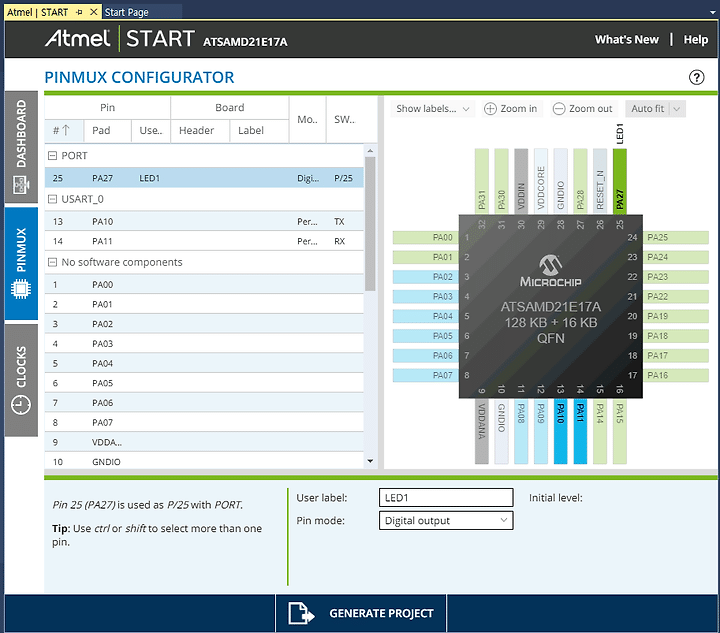Viewport: 720px width, 633px height.
Task: Open the Pin mode dropdown
Action: (x=446, y=521)
